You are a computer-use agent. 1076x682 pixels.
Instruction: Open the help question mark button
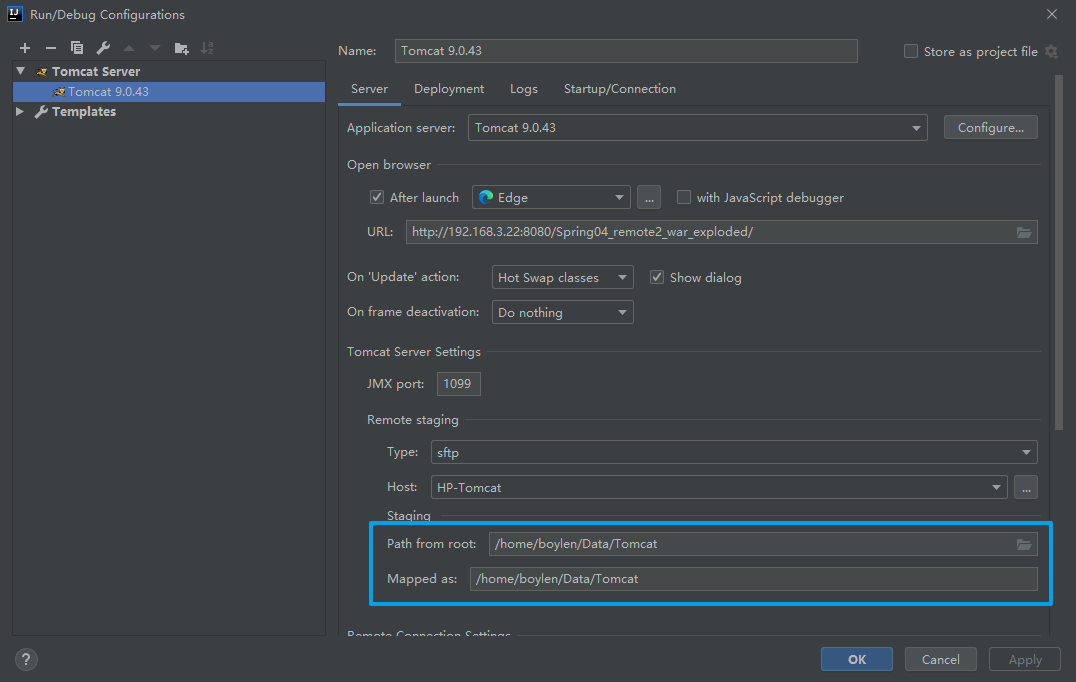[x=26, y=659]
